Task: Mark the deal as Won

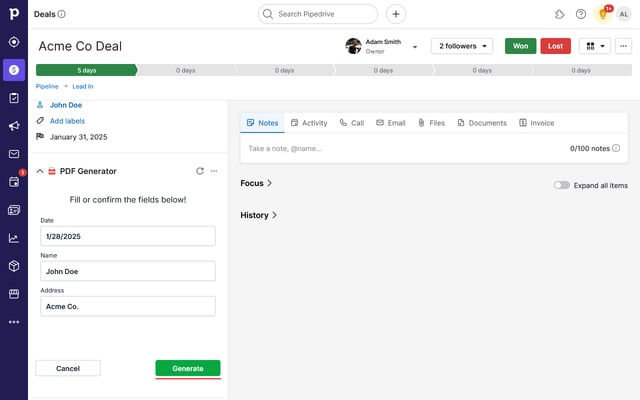Action: pyautogui.click(x=520, y=46)
